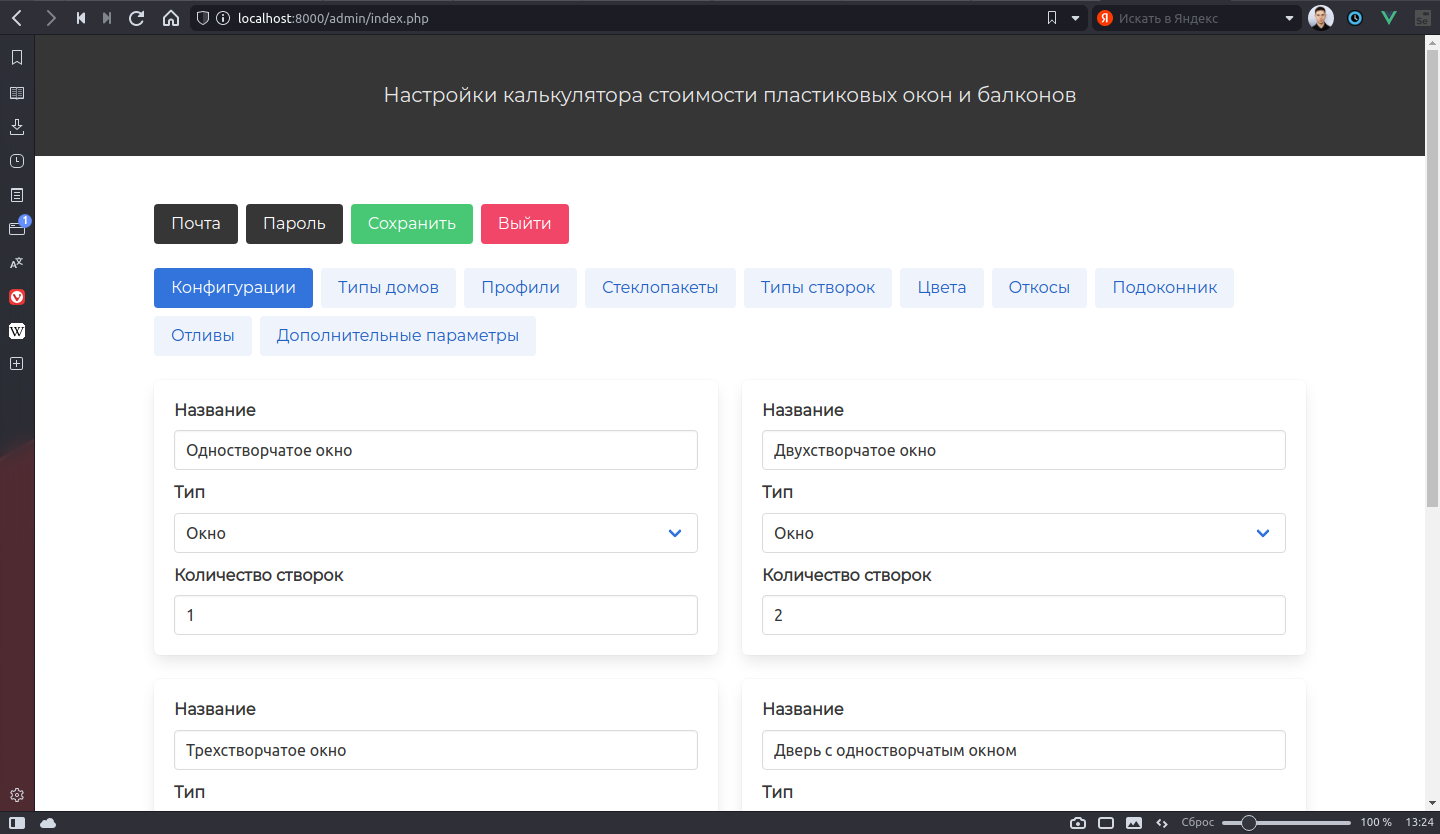Click the 13:24 clock in status bar
1440x834 pixels.
click(x=1419, y=823)
